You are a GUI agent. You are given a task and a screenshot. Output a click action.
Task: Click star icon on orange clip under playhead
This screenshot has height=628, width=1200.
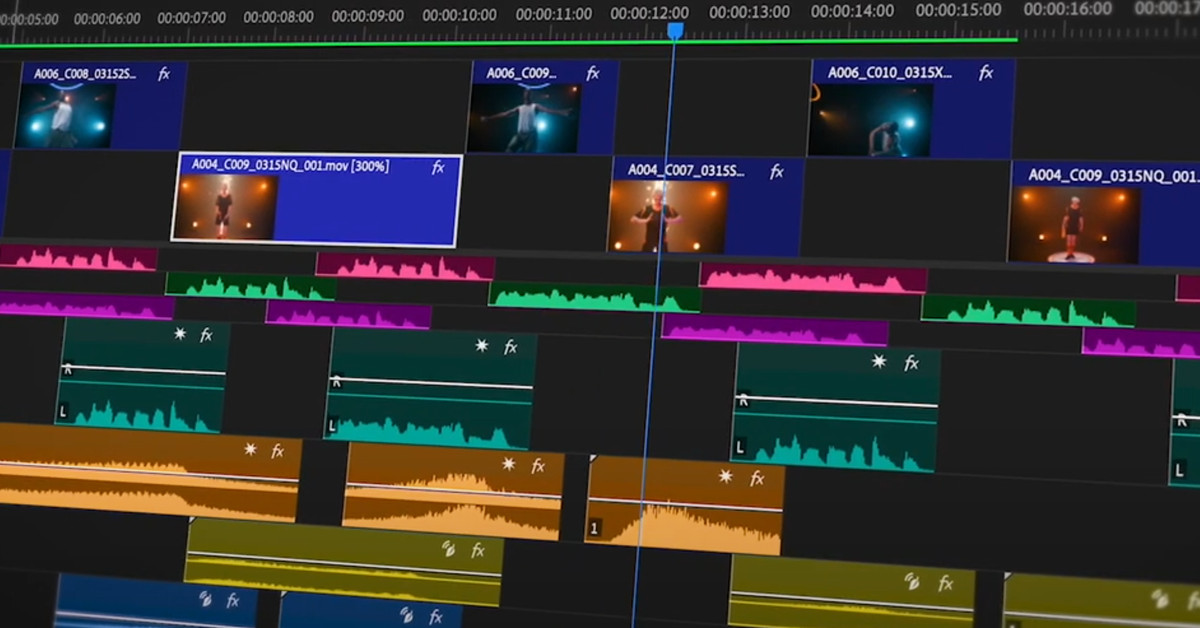726,477
